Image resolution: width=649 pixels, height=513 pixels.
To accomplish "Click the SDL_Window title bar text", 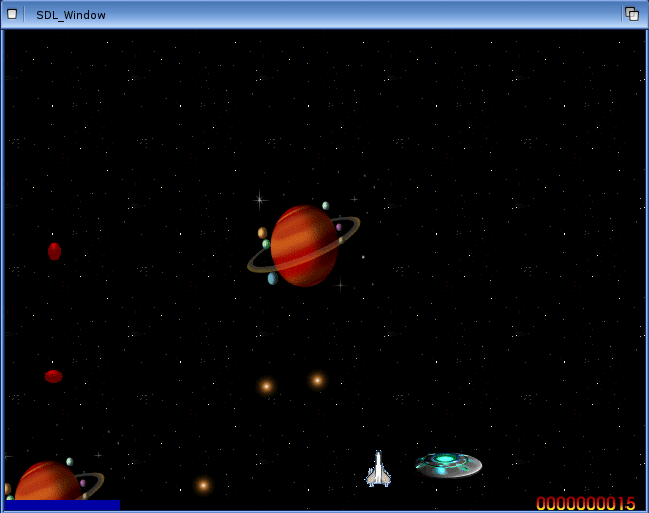I will [x=71, y=15].
